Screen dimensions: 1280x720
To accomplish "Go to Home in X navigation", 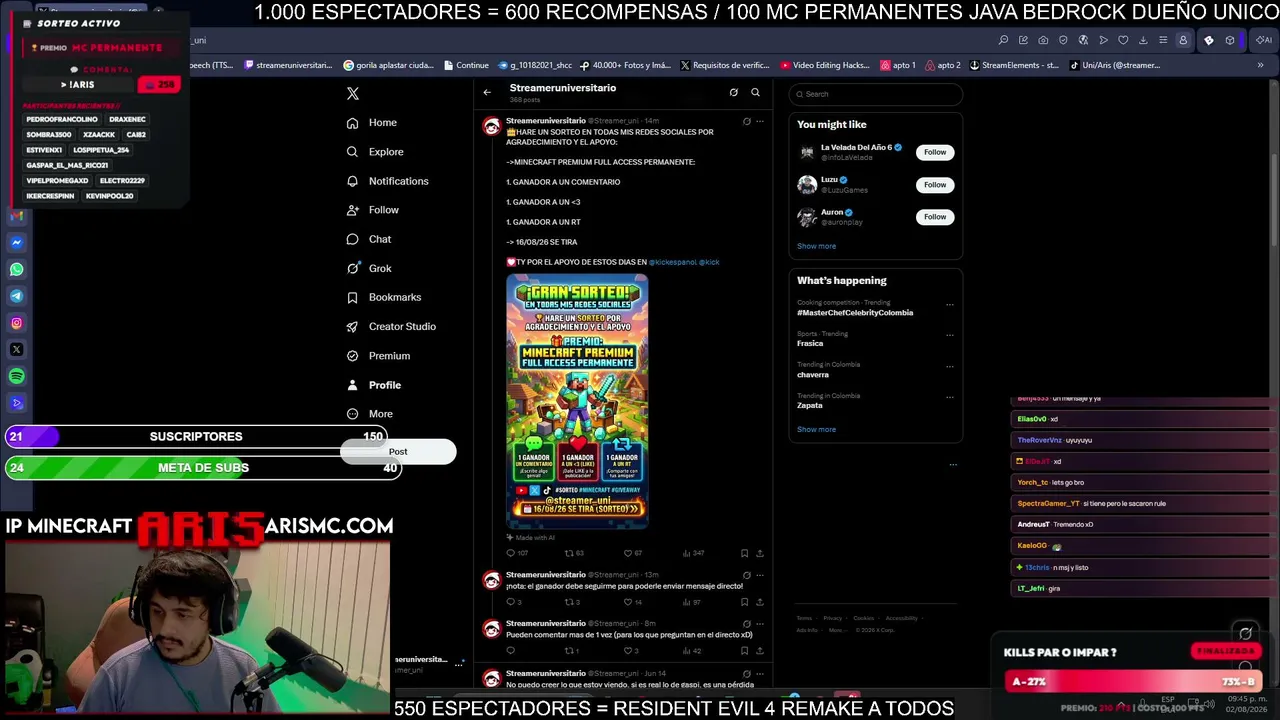I will pyautogui.click(x=371, y=123).
